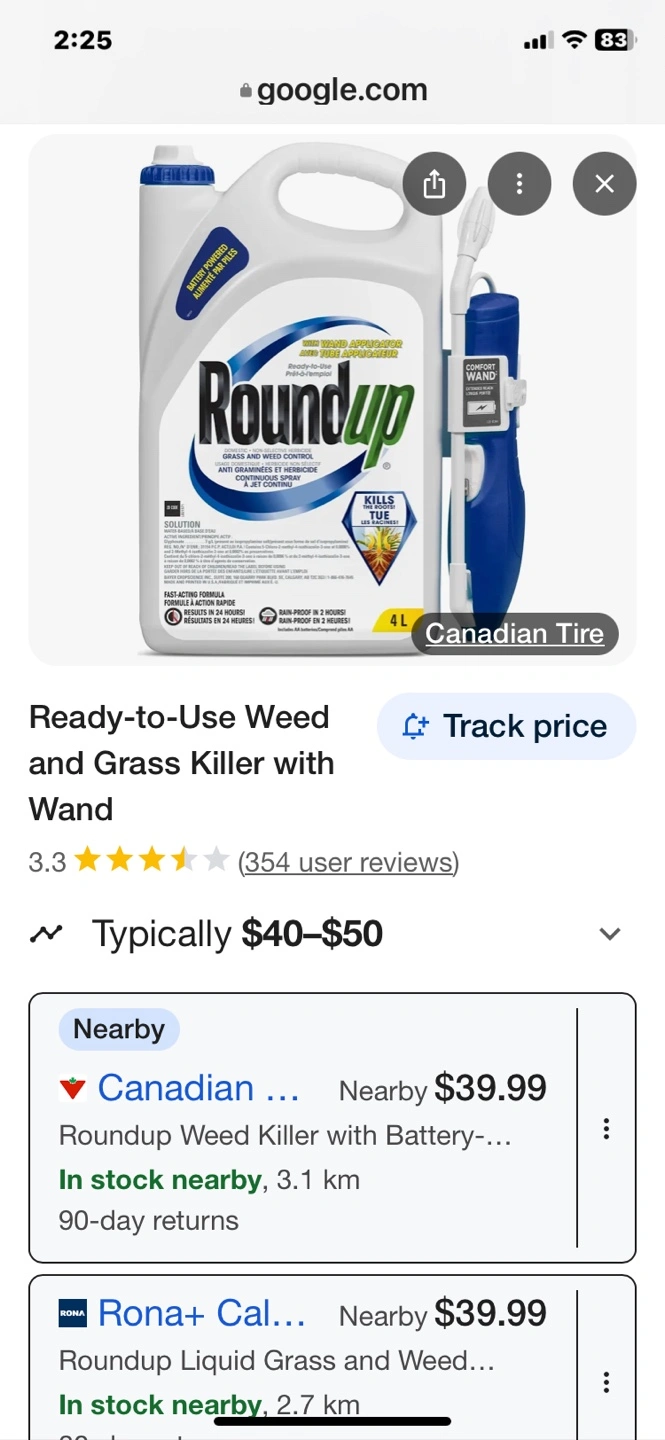Viewport: 665px width, 1440px height.
Task: Tap the Rona logo icon
Action: pos(73,1314)
